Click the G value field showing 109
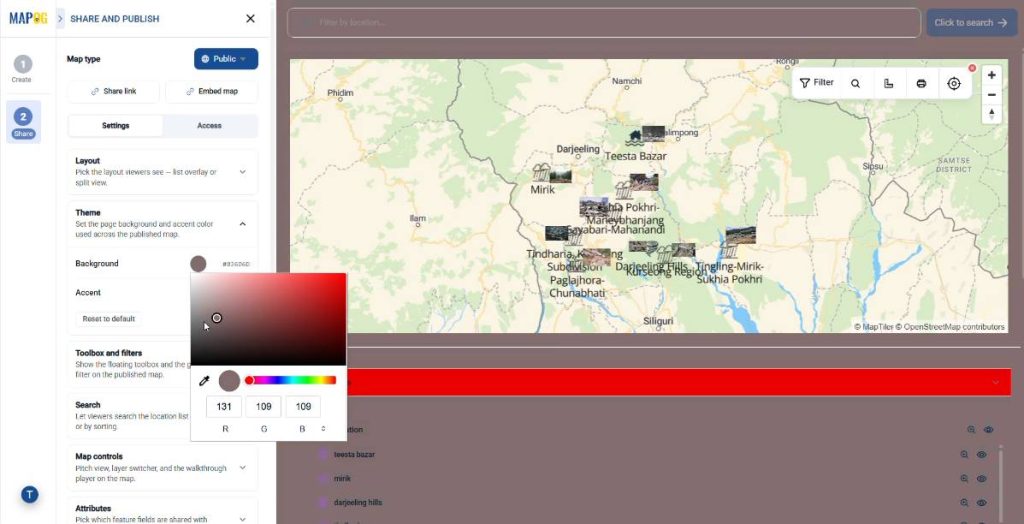 click(x=263, y=406)
